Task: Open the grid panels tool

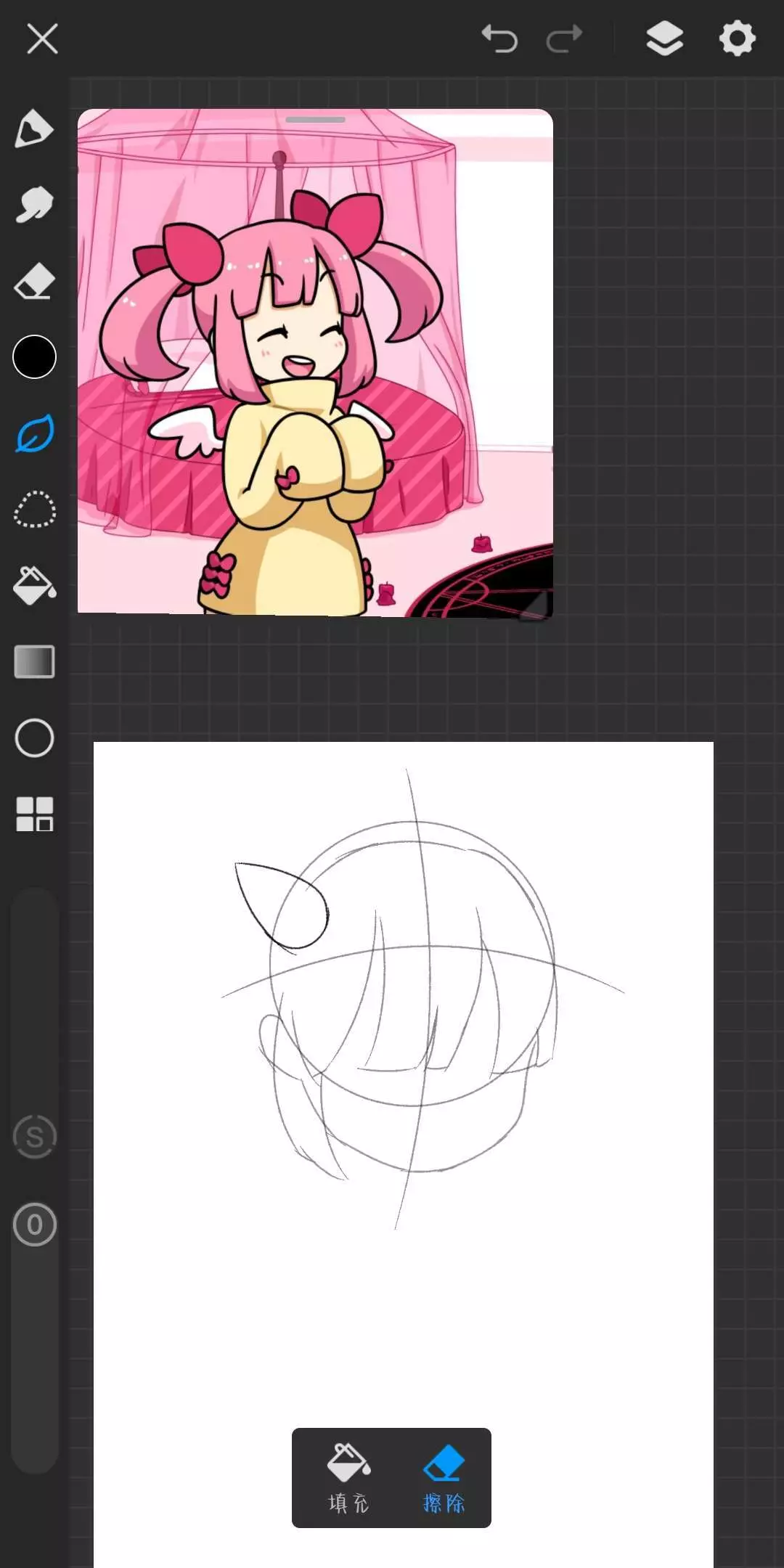Action: click(x=34, y=814)
